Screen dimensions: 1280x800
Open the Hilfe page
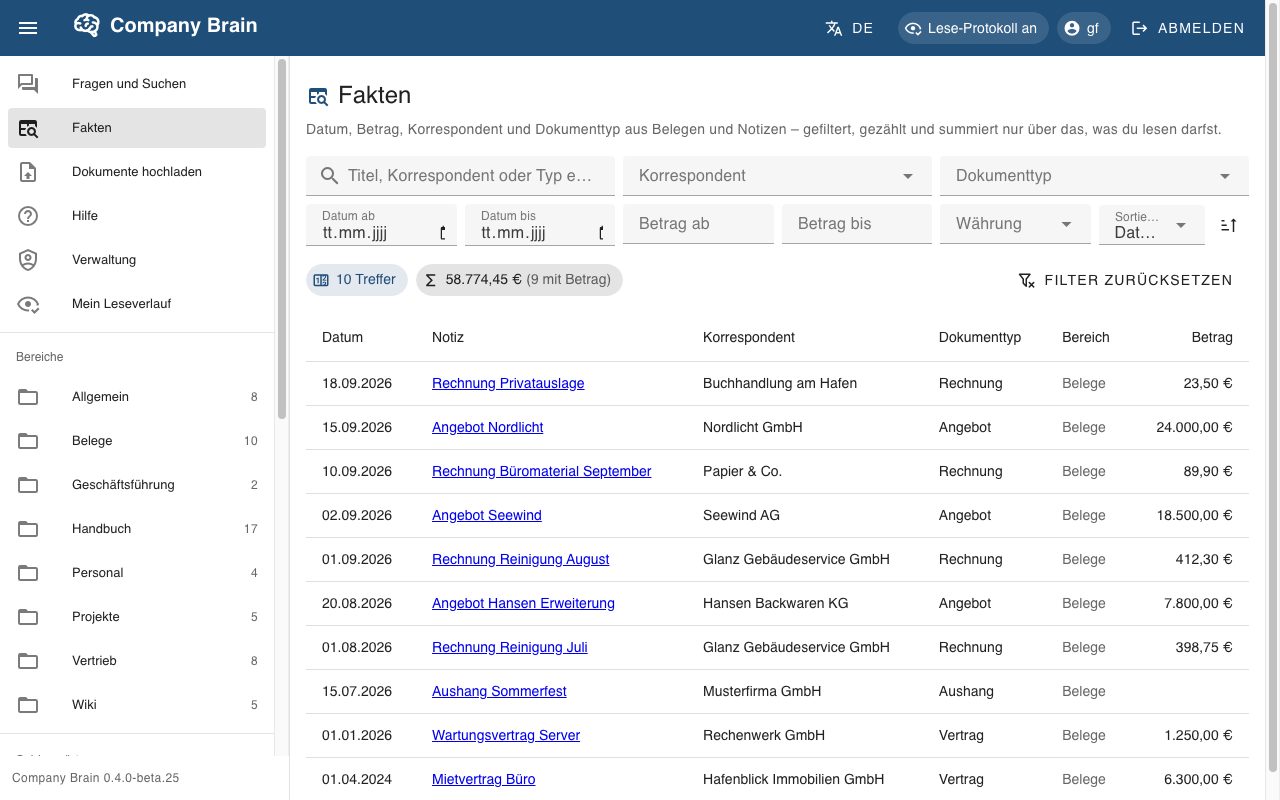point(137,216)
